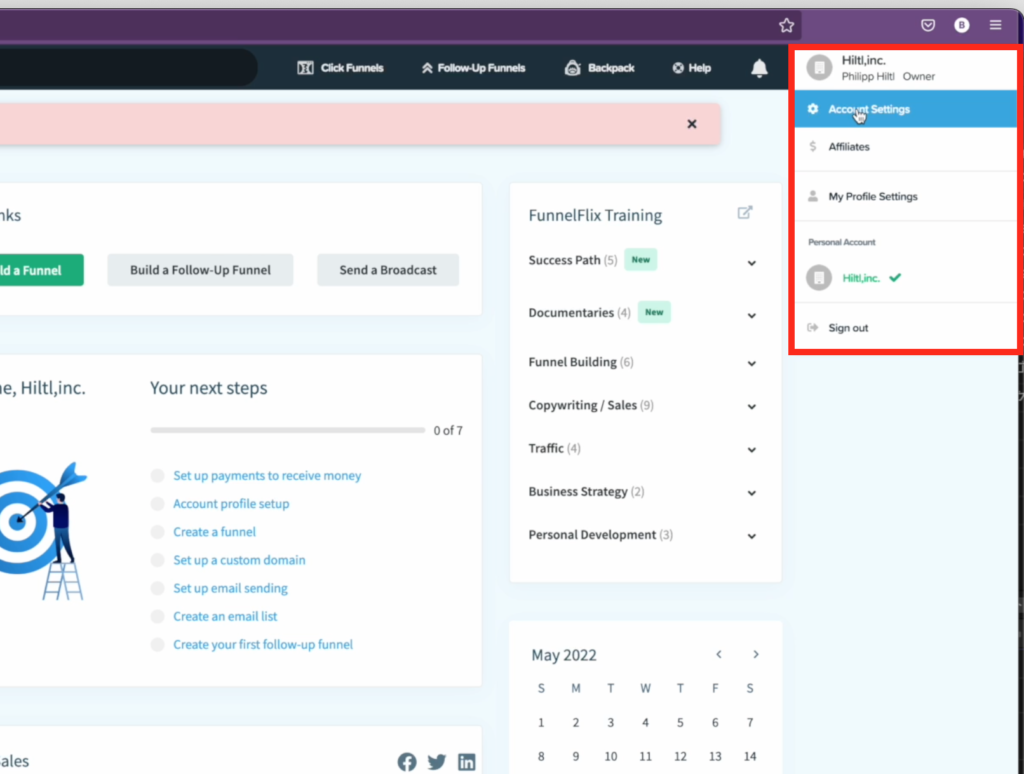Click the next steps progress bar
The image size is (1024, 774).
[287, 430]
